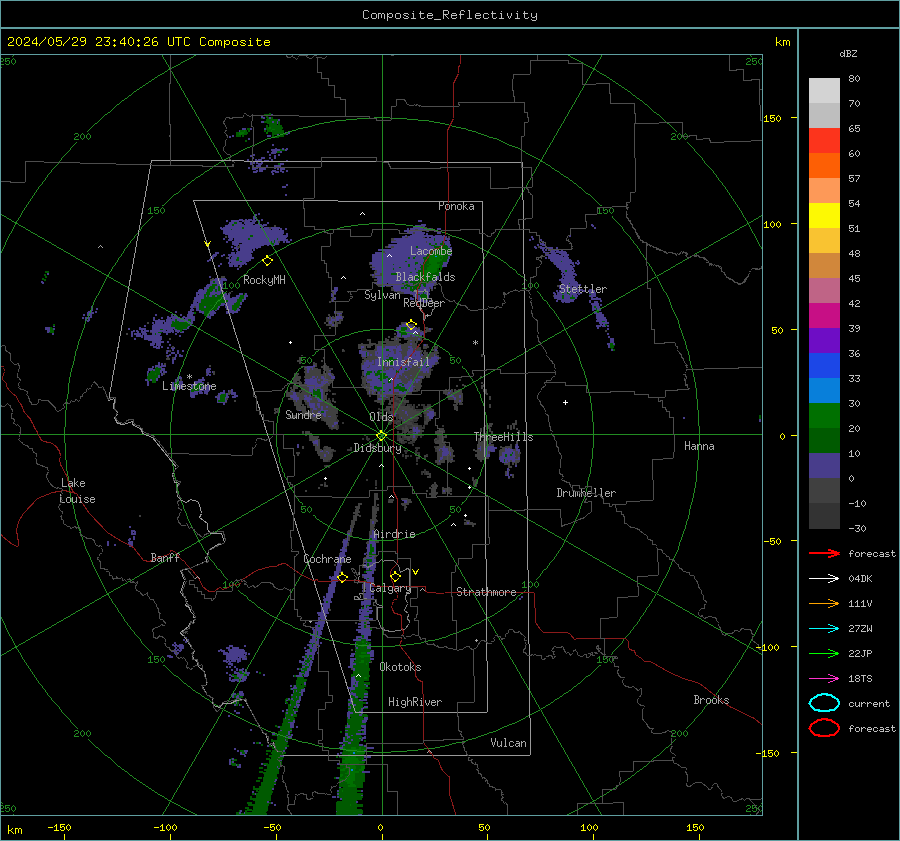Click the dBZ legend heading

pos(848,53)
